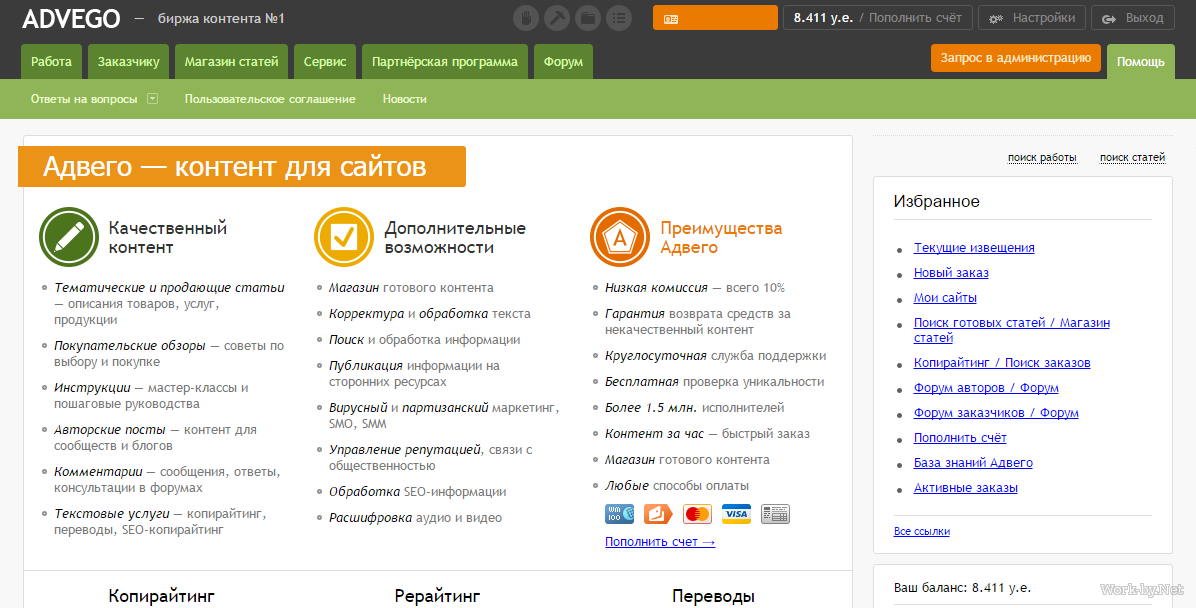
Task: Click the Адвего — контент для сайтов banner
Action: 242,166
